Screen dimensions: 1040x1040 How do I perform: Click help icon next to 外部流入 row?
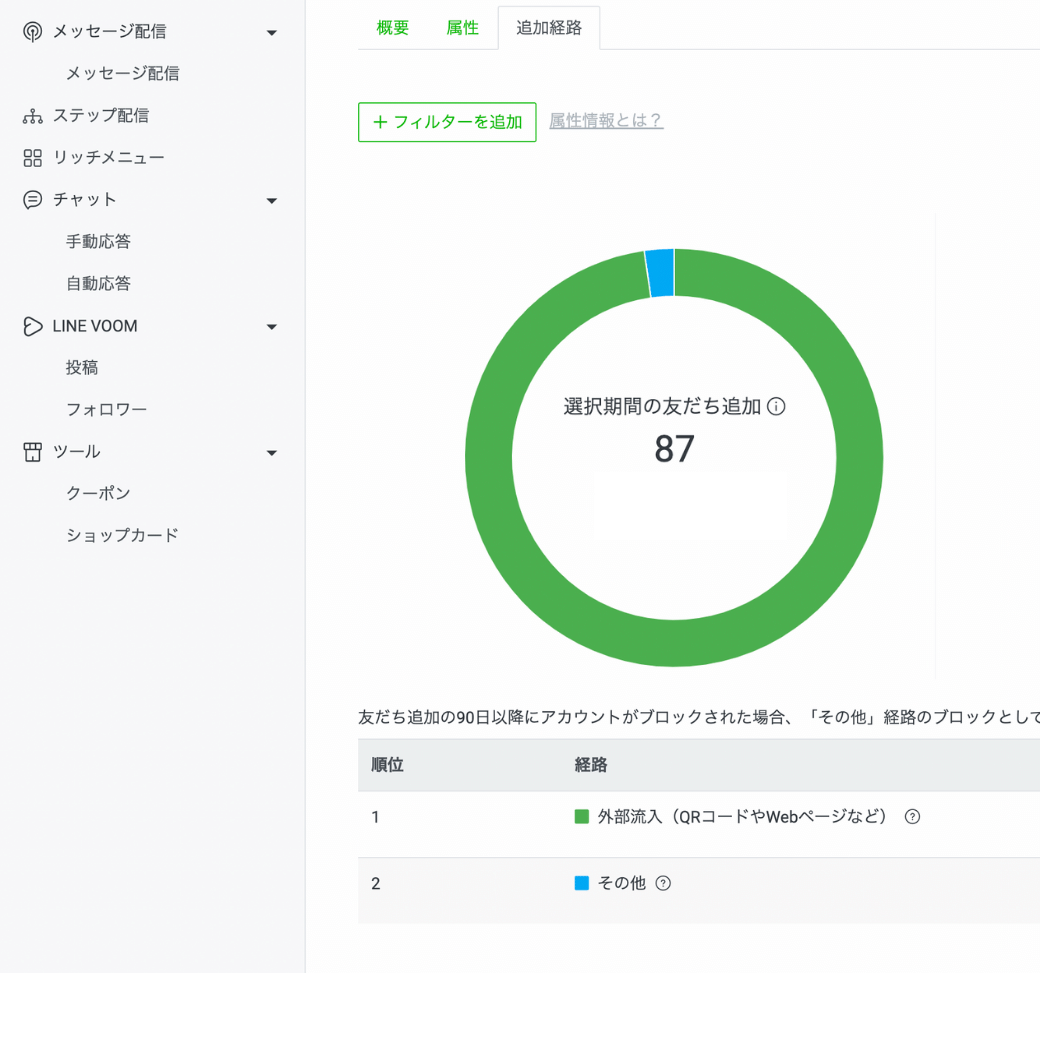(x=912, y=817)
